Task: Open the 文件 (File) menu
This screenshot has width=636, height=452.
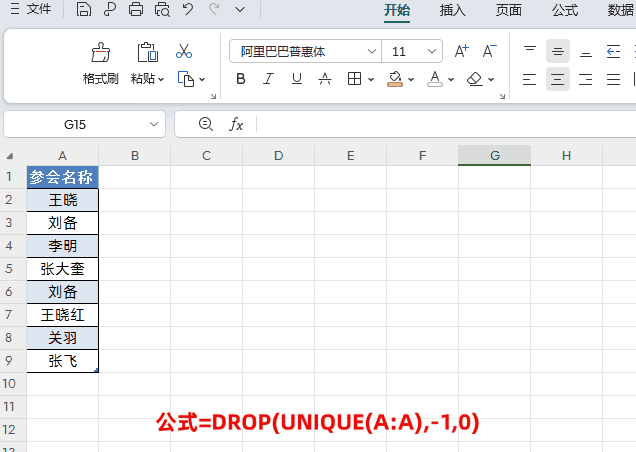Action: pyautogui.click(x=30, y=10)
